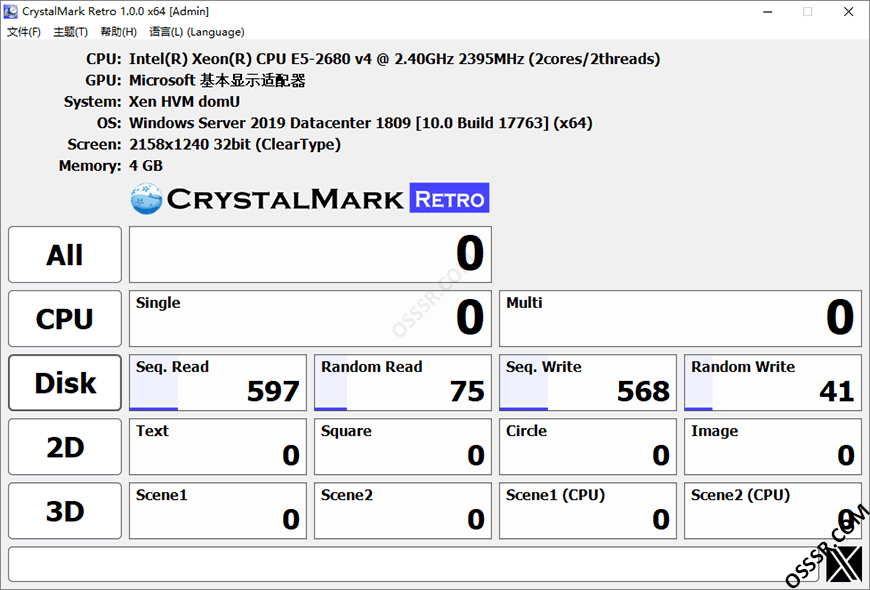Click the Seq. Read score 597
This screenshot has width=870, height=590.
tap(218, 383)
